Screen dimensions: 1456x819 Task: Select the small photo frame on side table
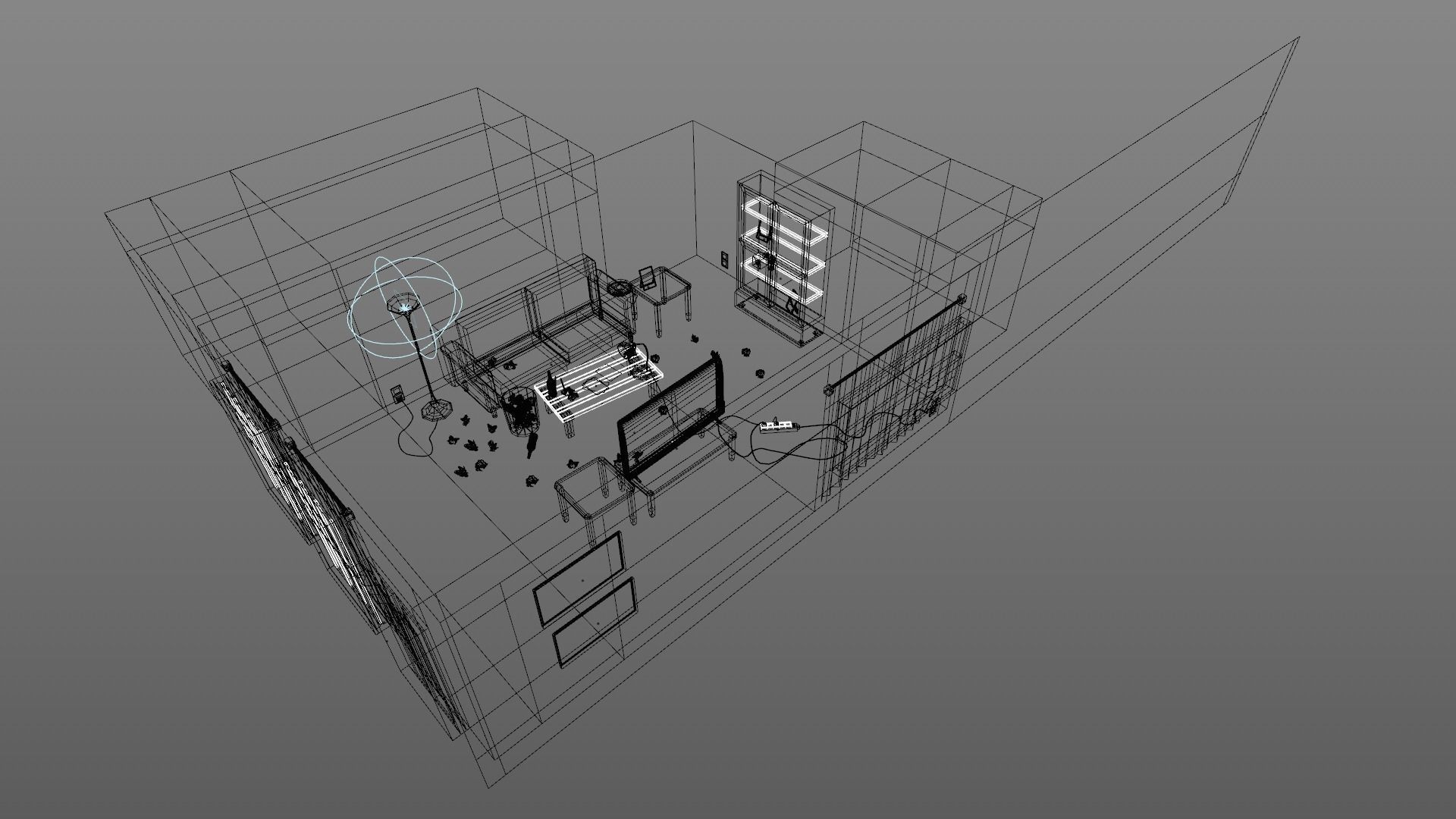[x=647, y=278]
